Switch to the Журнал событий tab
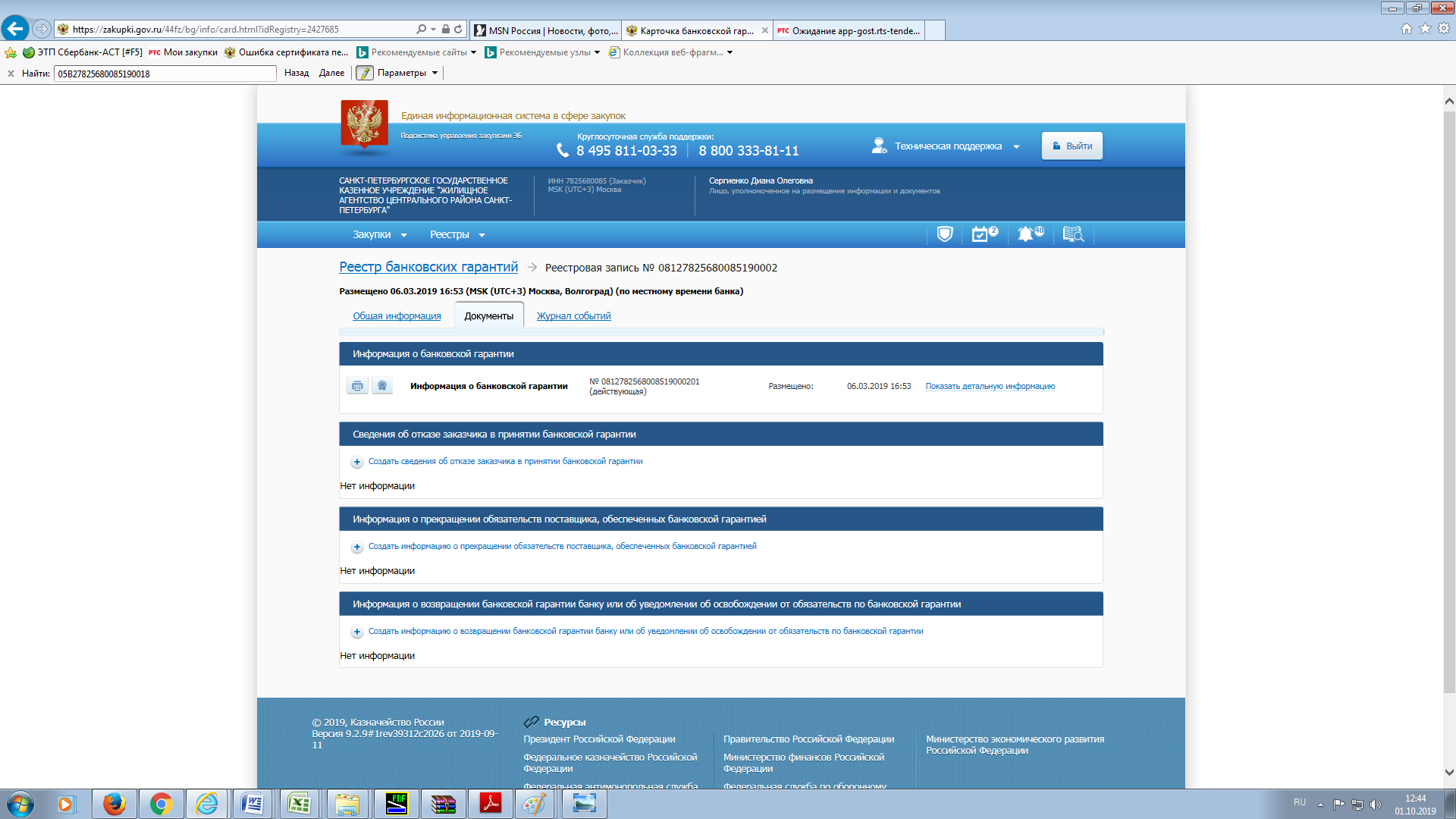 [573, 316]
